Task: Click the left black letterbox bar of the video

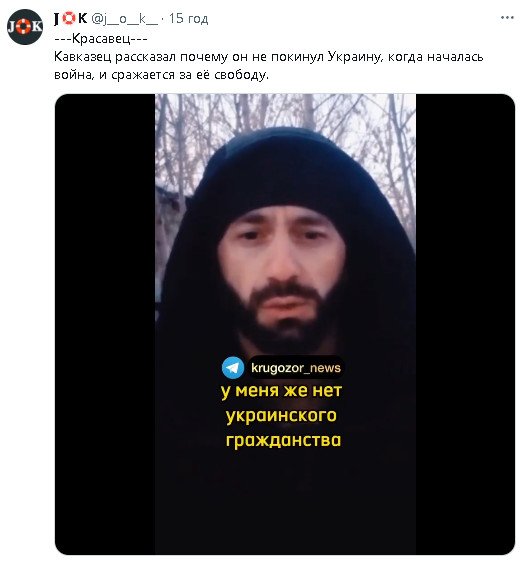Action: coord(105,324)
